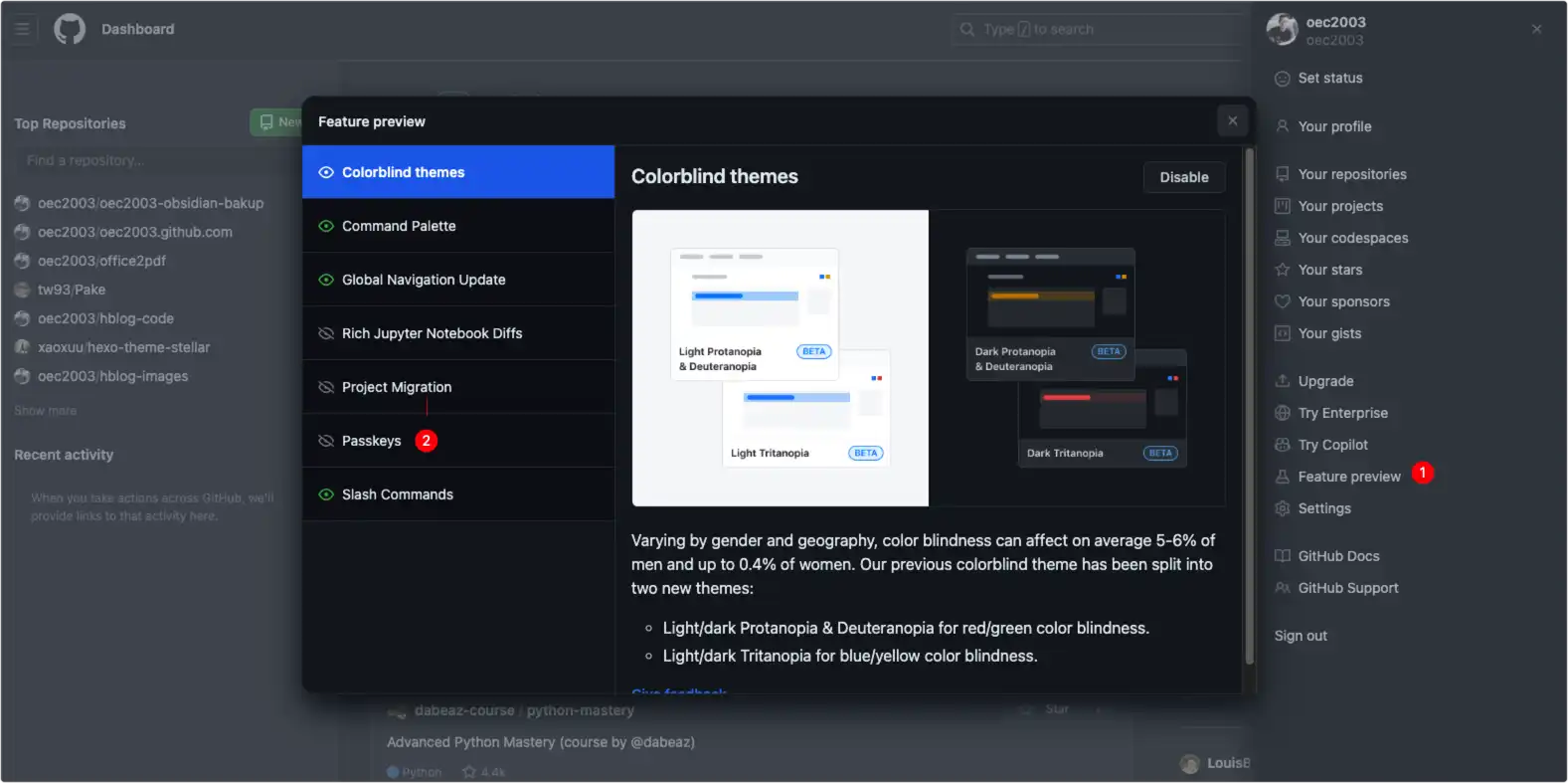The width and height of the screenshot is (1568, 783).
Task: Open Rich Jupyter Notebook Diffs feature
Action: tap(458, 333)
